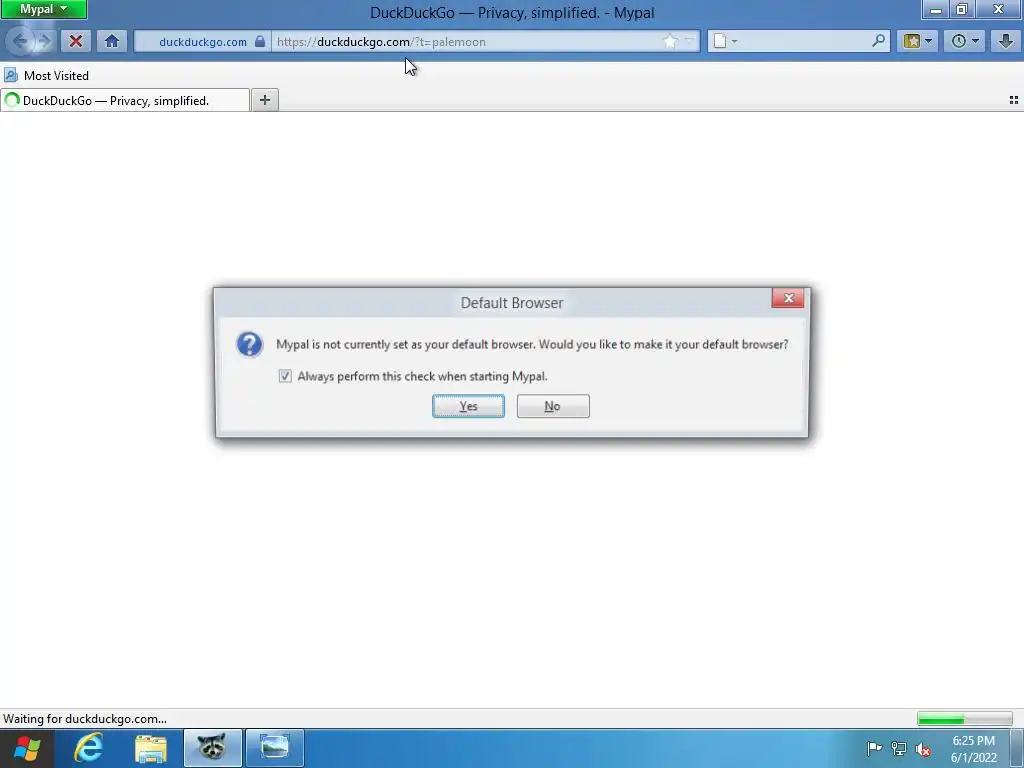Open the Mypal application menu button
Image resolution: width=1024 pixels, height=768 pixels.
tap(43, 9)
